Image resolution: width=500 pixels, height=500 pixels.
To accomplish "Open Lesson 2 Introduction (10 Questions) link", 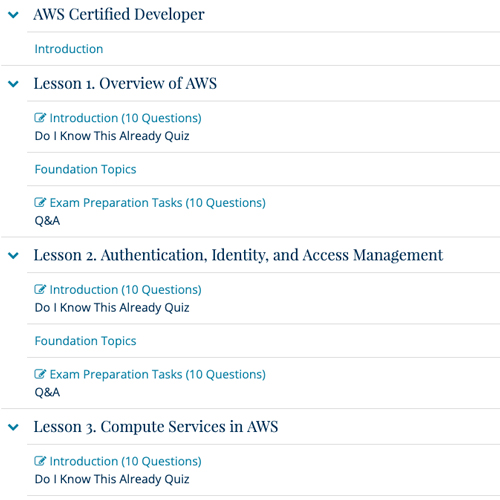I will click(x=126, y=290).
